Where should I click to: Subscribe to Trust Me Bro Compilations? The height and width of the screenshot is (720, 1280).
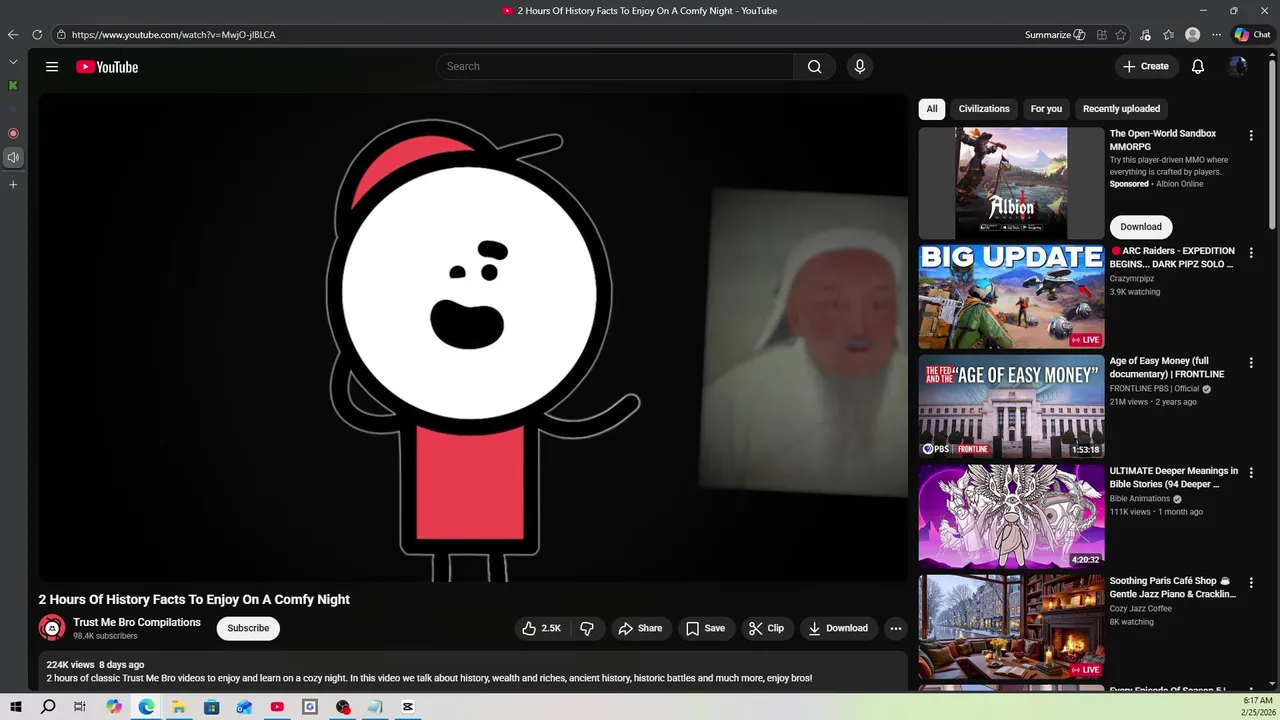(248, 628)
